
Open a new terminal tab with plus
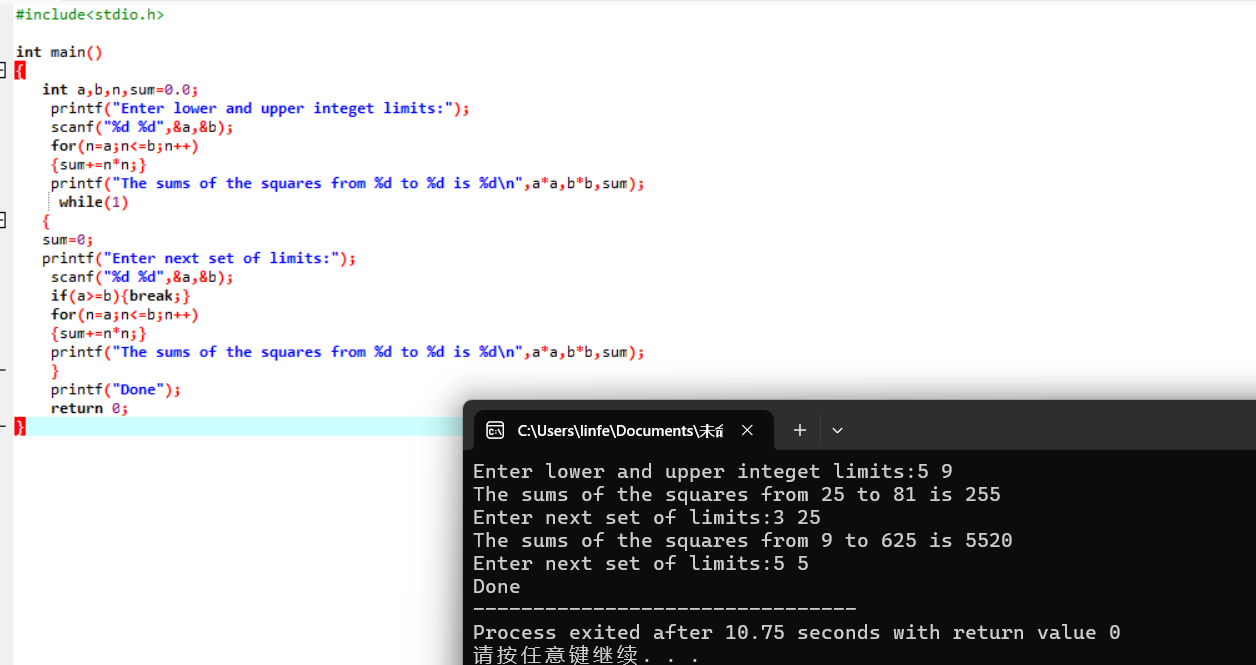tap(800, 430)
